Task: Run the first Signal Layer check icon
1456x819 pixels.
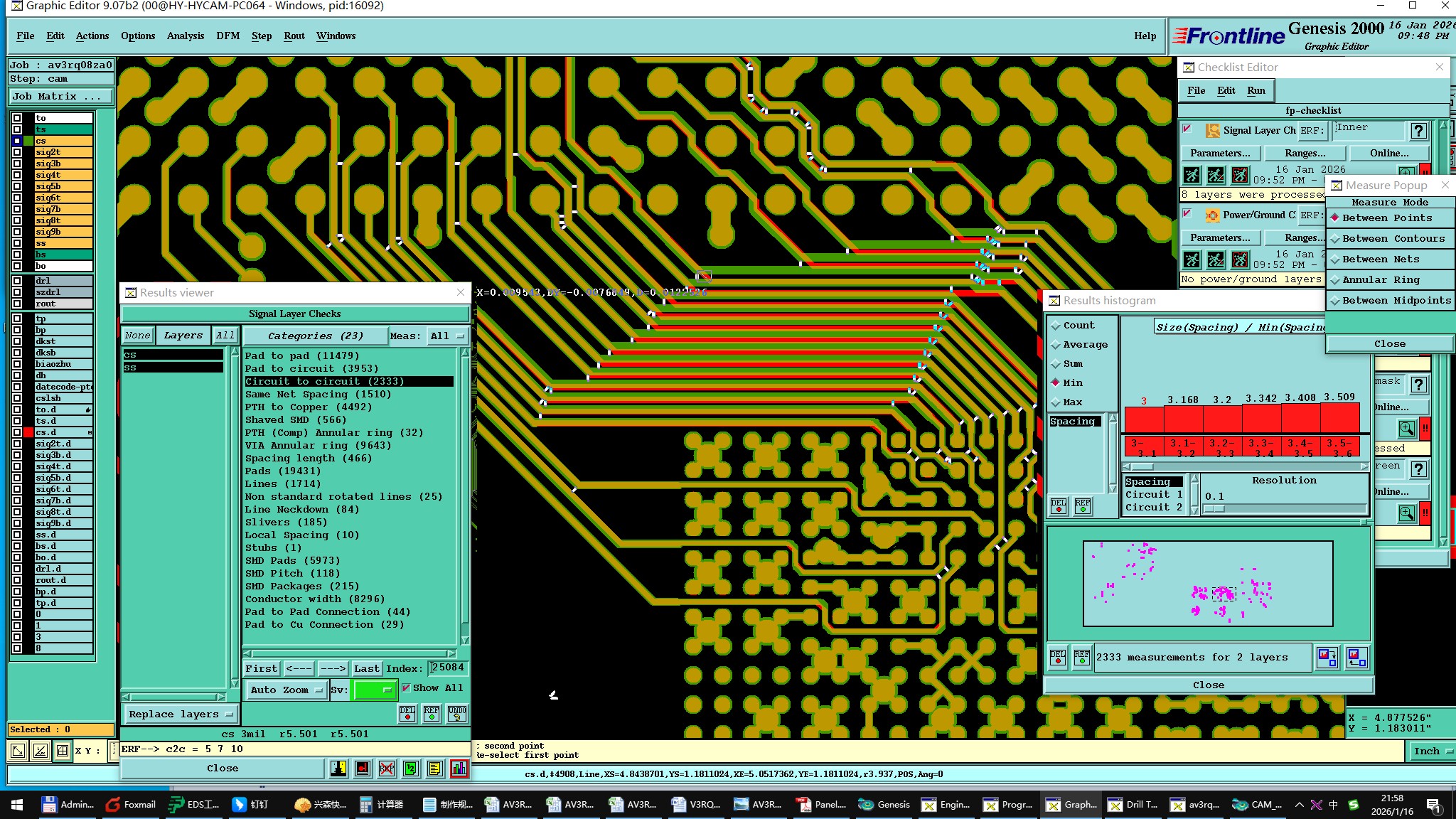Action: coord(1192,175)
